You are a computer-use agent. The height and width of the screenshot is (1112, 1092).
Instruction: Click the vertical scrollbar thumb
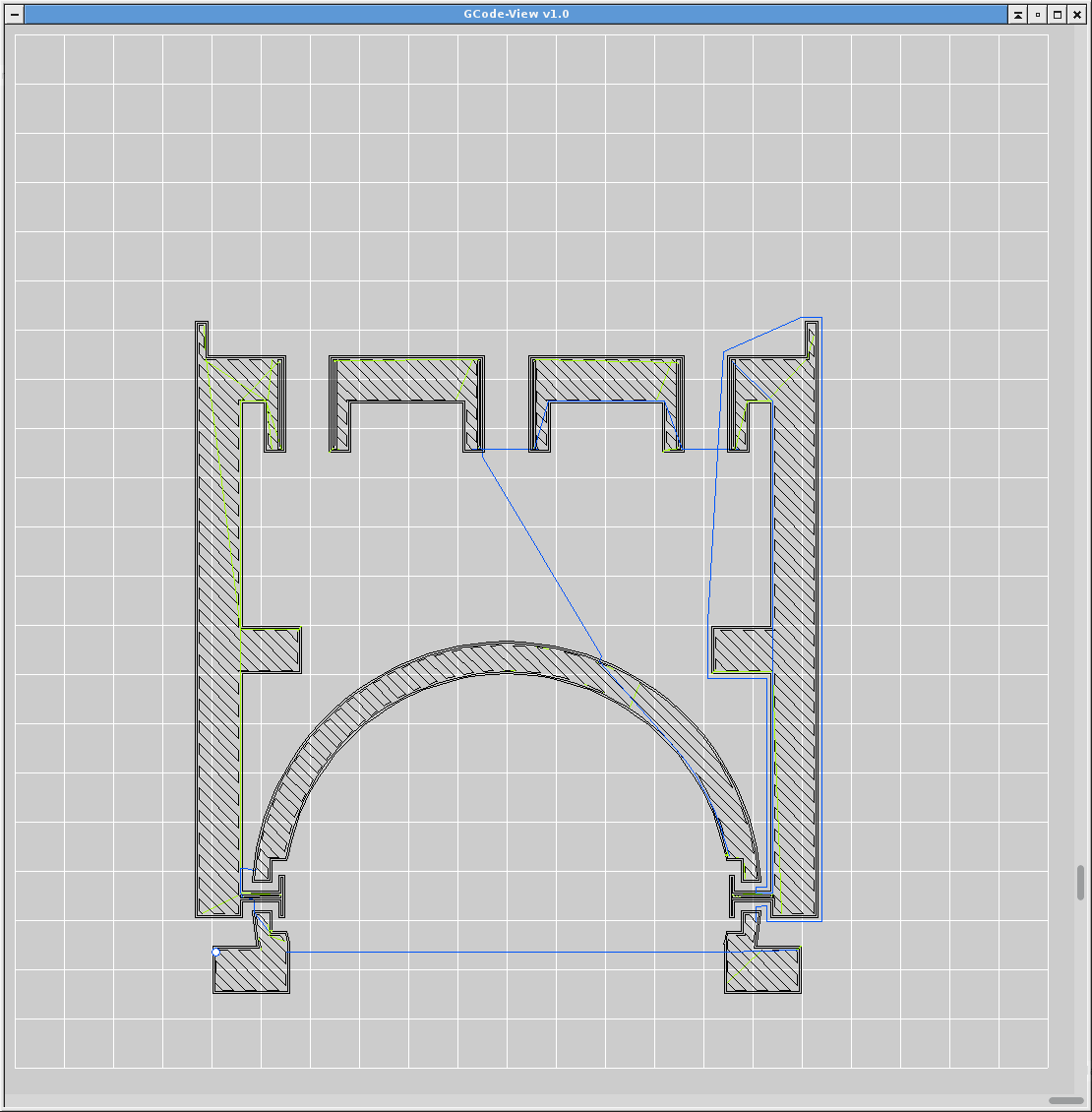pos(1080,882)
